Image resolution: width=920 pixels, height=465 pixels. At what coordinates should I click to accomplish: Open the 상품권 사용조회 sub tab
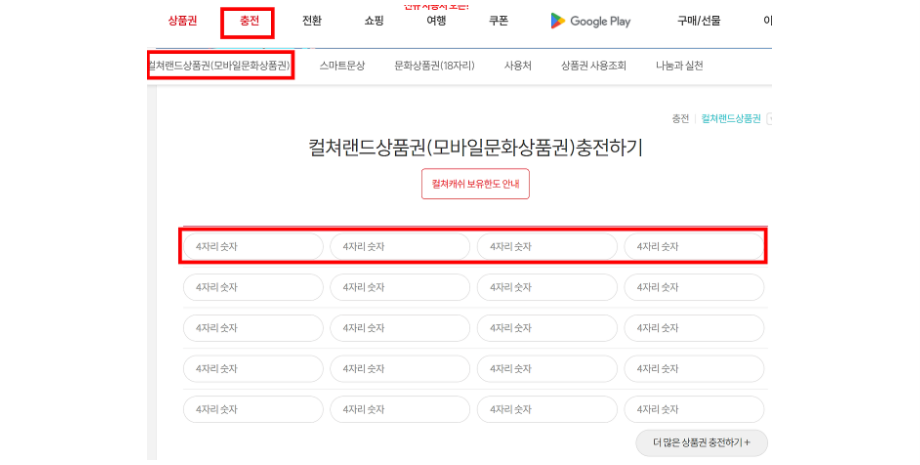click(x=593, y=66)
